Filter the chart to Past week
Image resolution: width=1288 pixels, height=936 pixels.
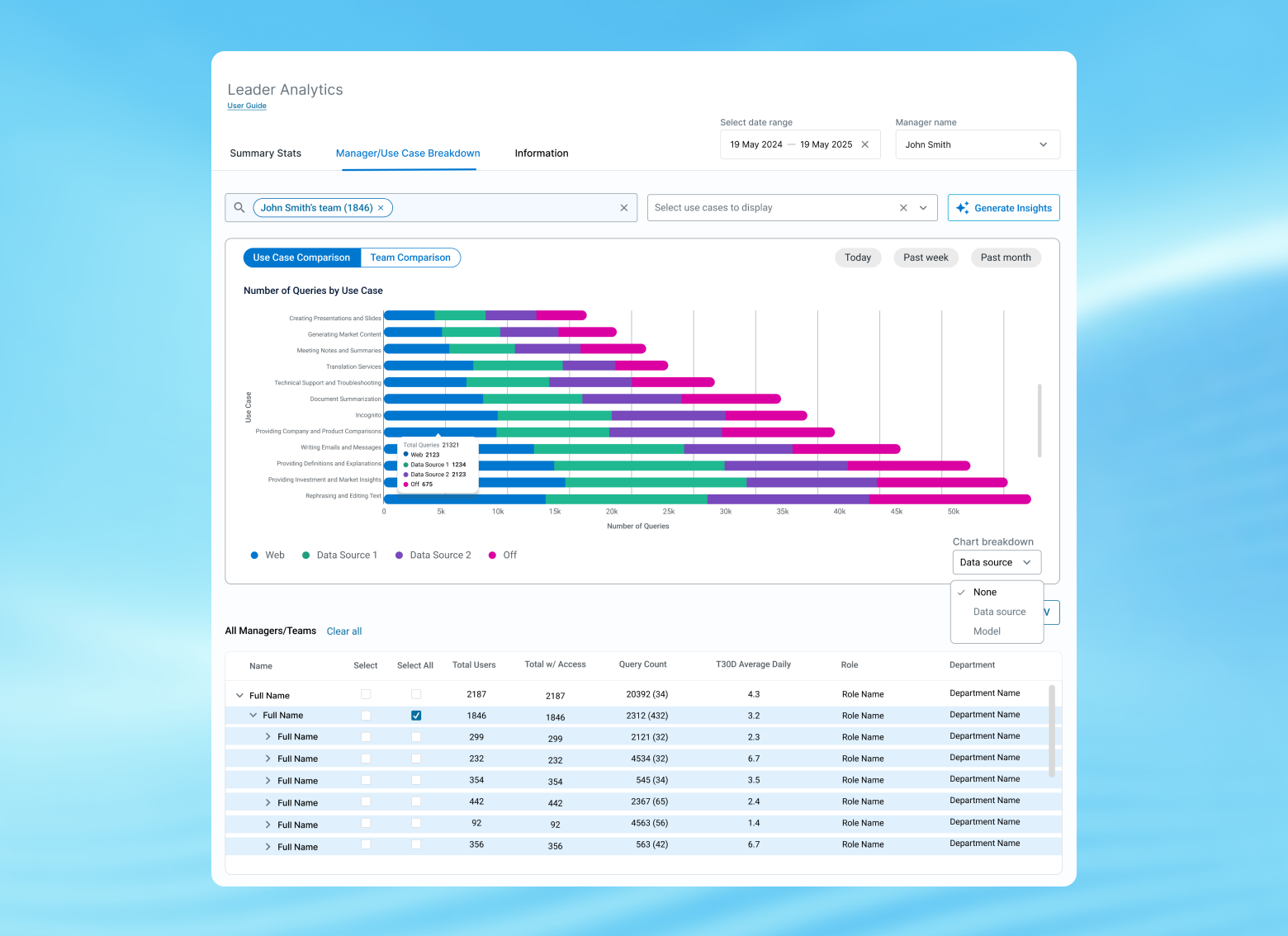coord(926,258)
